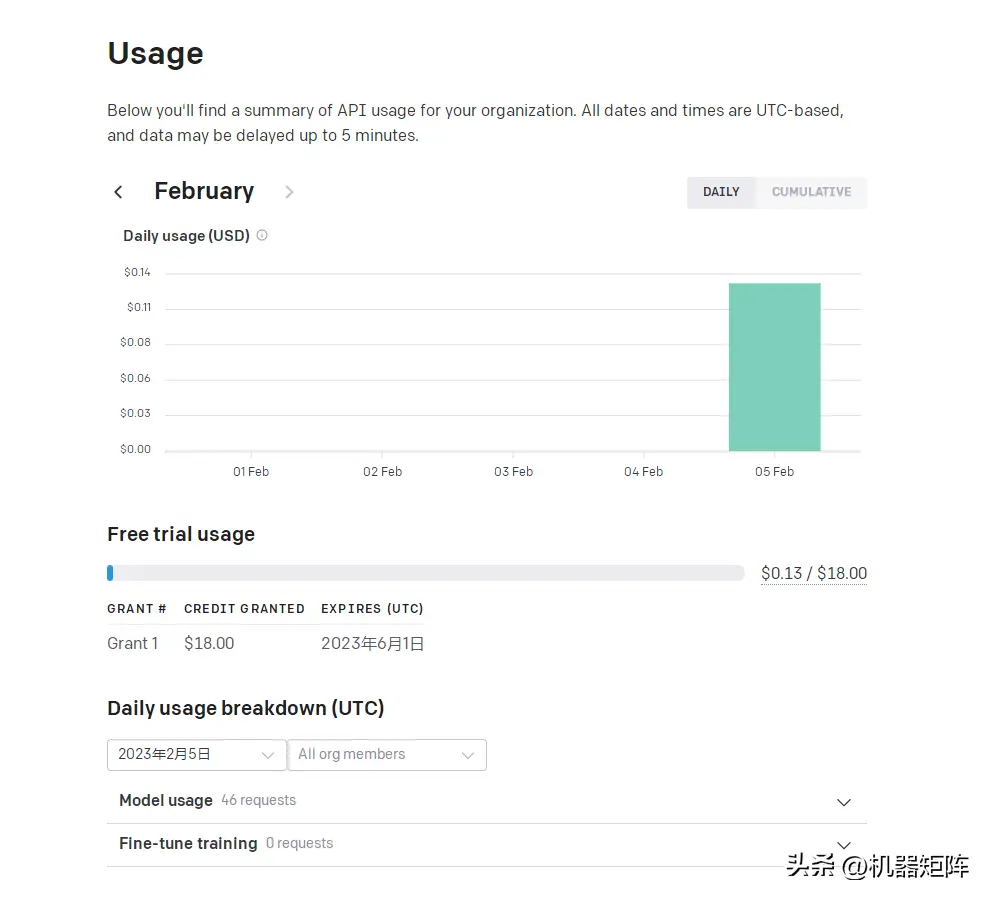Click the Fine-tune training label
The height and width of the screenshot is (900, 991).
188,844
